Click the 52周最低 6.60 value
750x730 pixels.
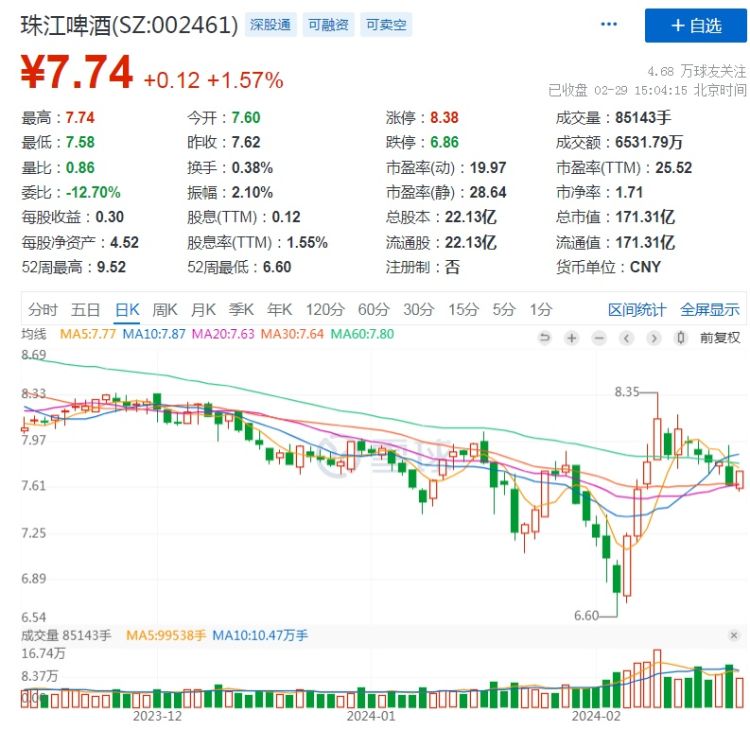(277, 267)
